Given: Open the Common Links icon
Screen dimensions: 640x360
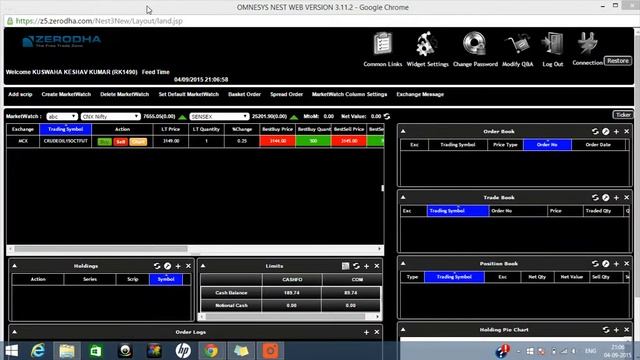Looking at the screenshot, I should point(383,44).
